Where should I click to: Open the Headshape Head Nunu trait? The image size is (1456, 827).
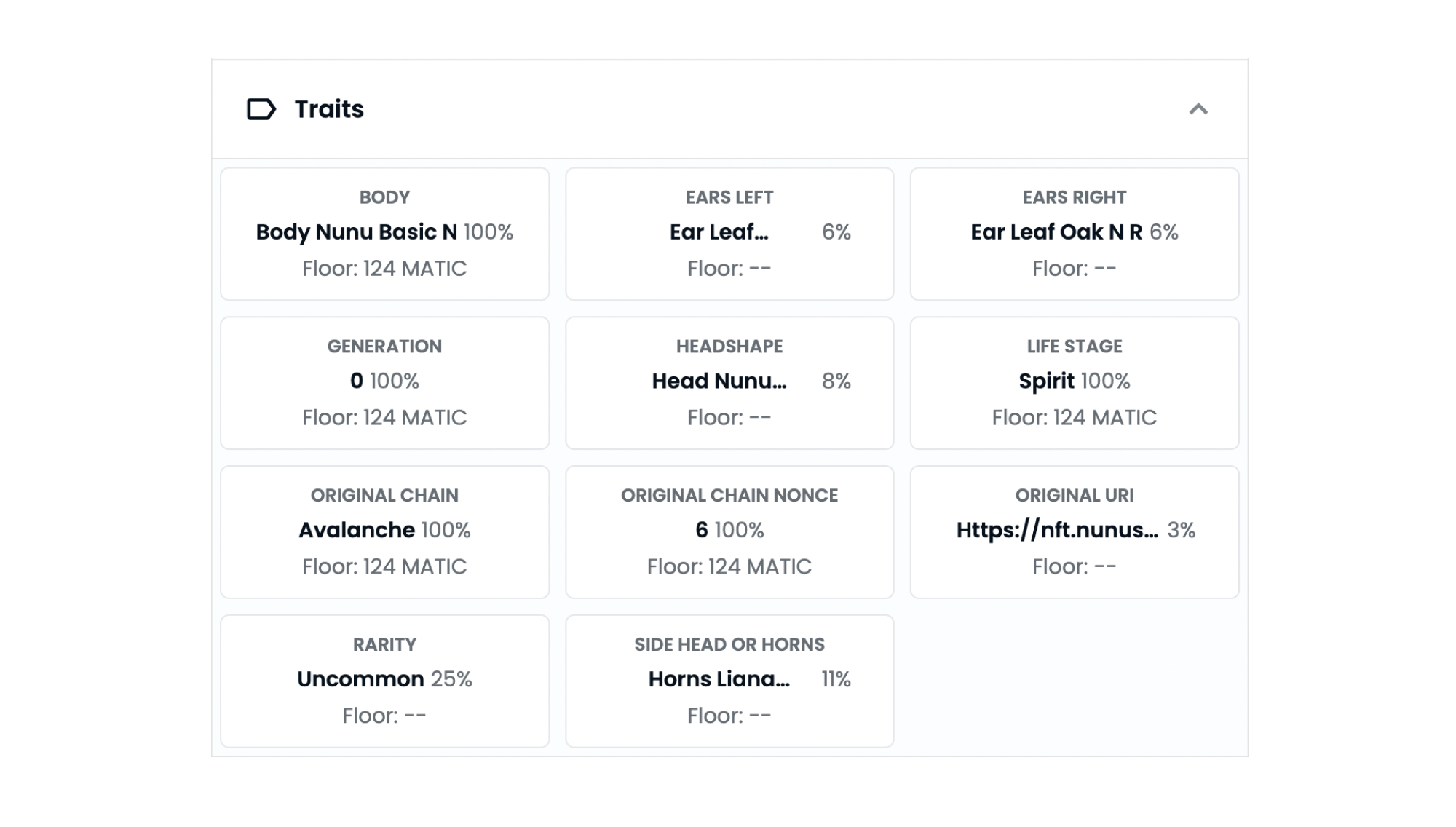tap(729, 383)
